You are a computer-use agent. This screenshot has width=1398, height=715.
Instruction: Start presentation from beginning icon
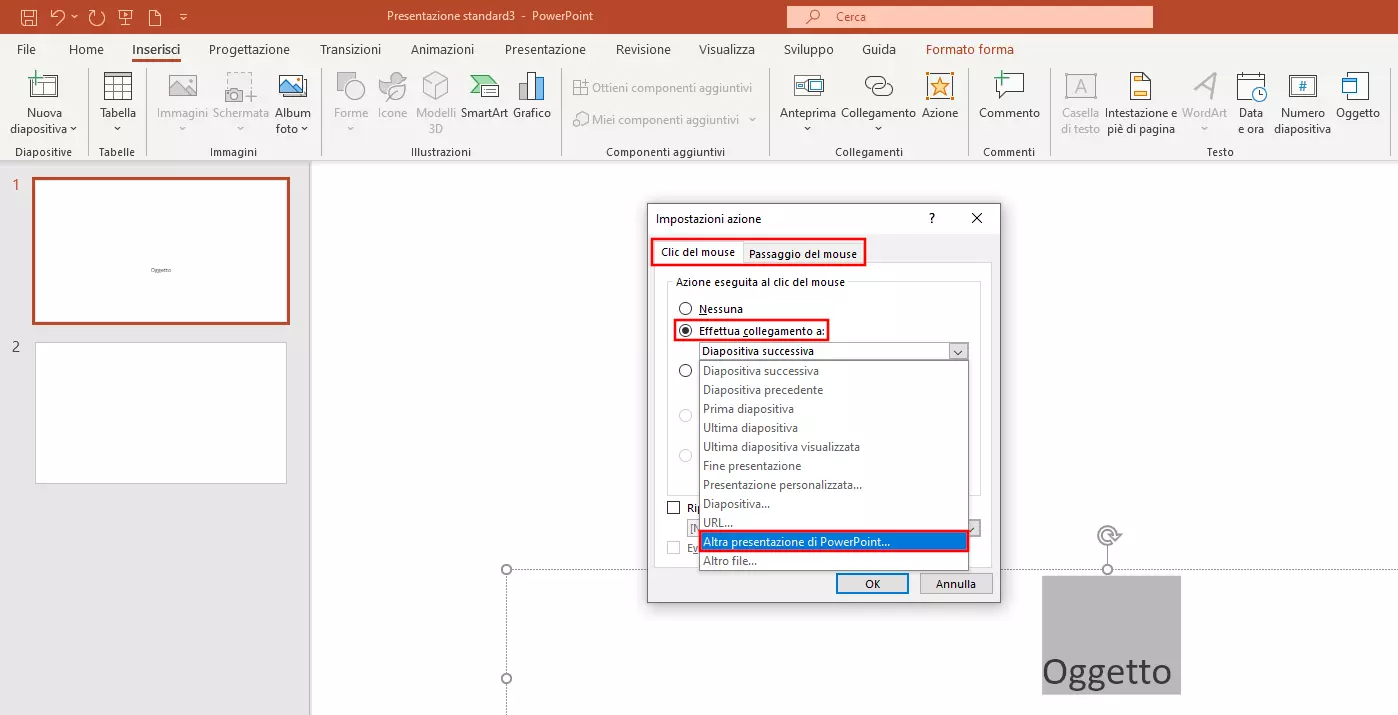[125, 17]
